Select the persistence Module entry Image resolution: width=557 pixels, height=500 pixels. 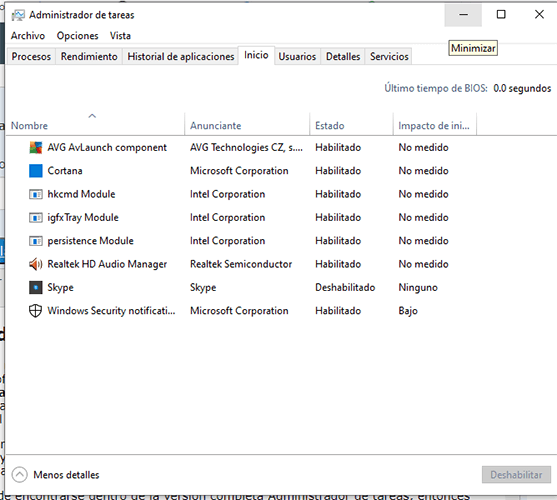coord(91,241)
